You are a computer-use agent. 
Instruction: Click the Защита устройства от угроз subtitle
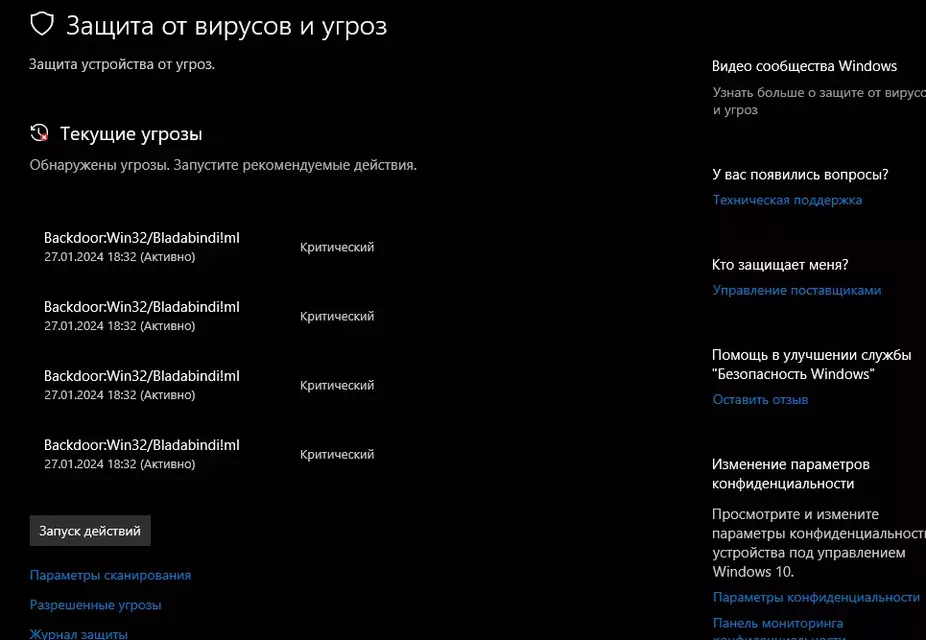[122, 64]
